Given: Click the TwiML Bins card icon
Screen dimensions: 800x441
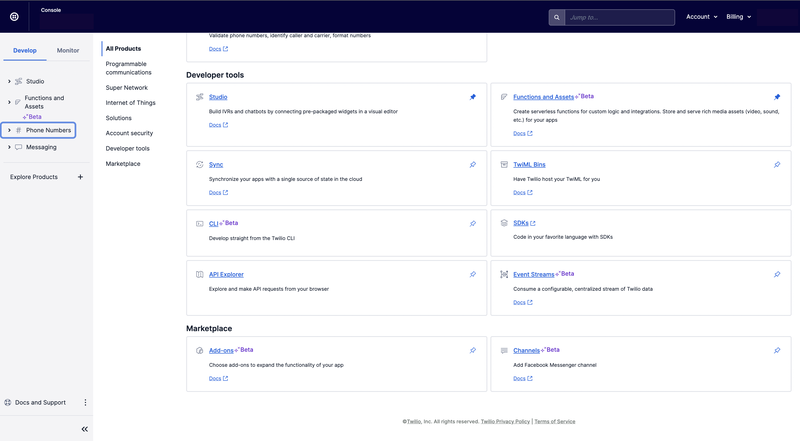Looking at the screenshot, I should pos(504,164).
